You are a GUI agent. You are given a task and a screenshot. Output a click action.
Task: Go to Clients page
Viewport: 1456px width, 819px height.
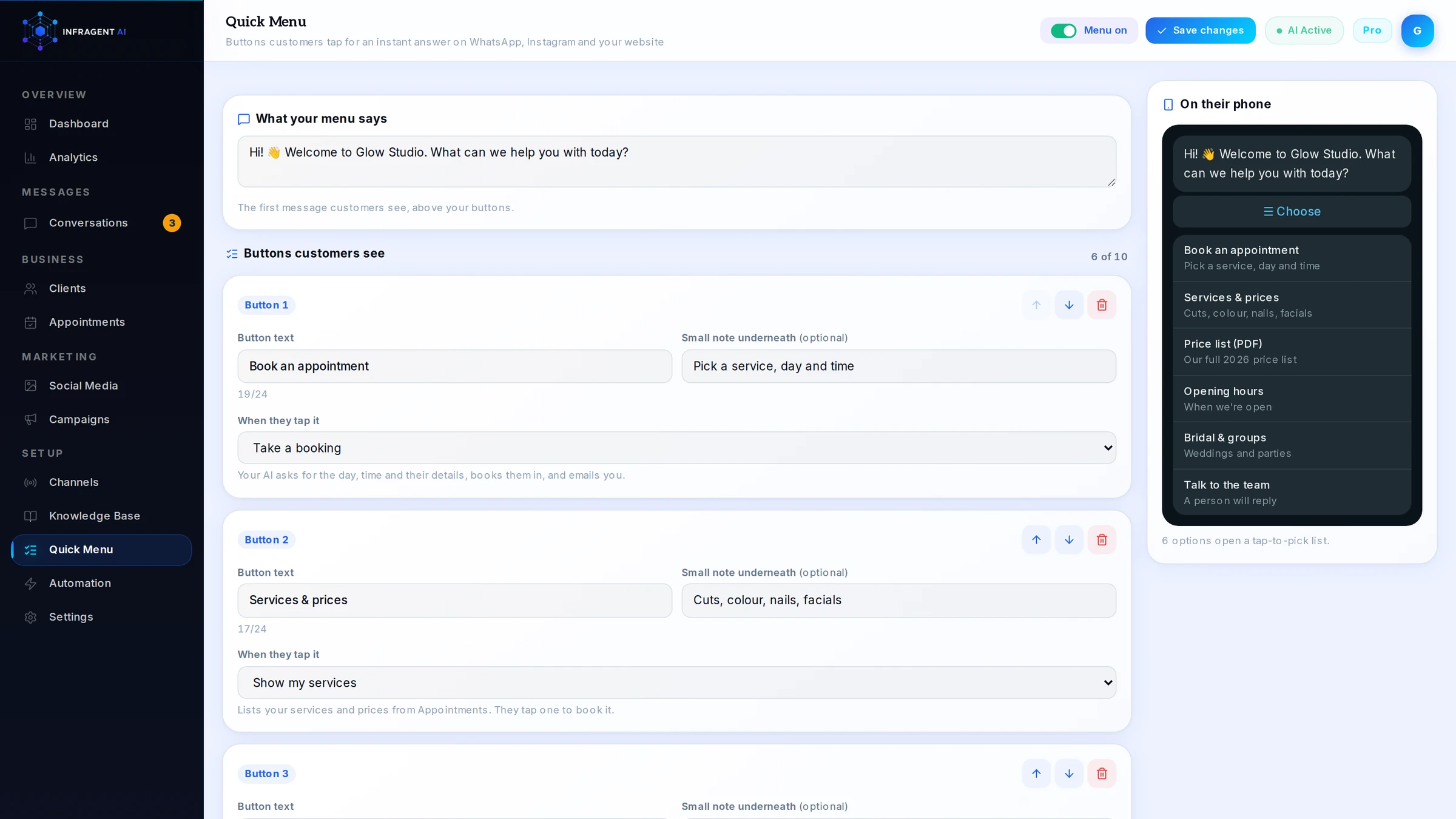pos(101,288)
